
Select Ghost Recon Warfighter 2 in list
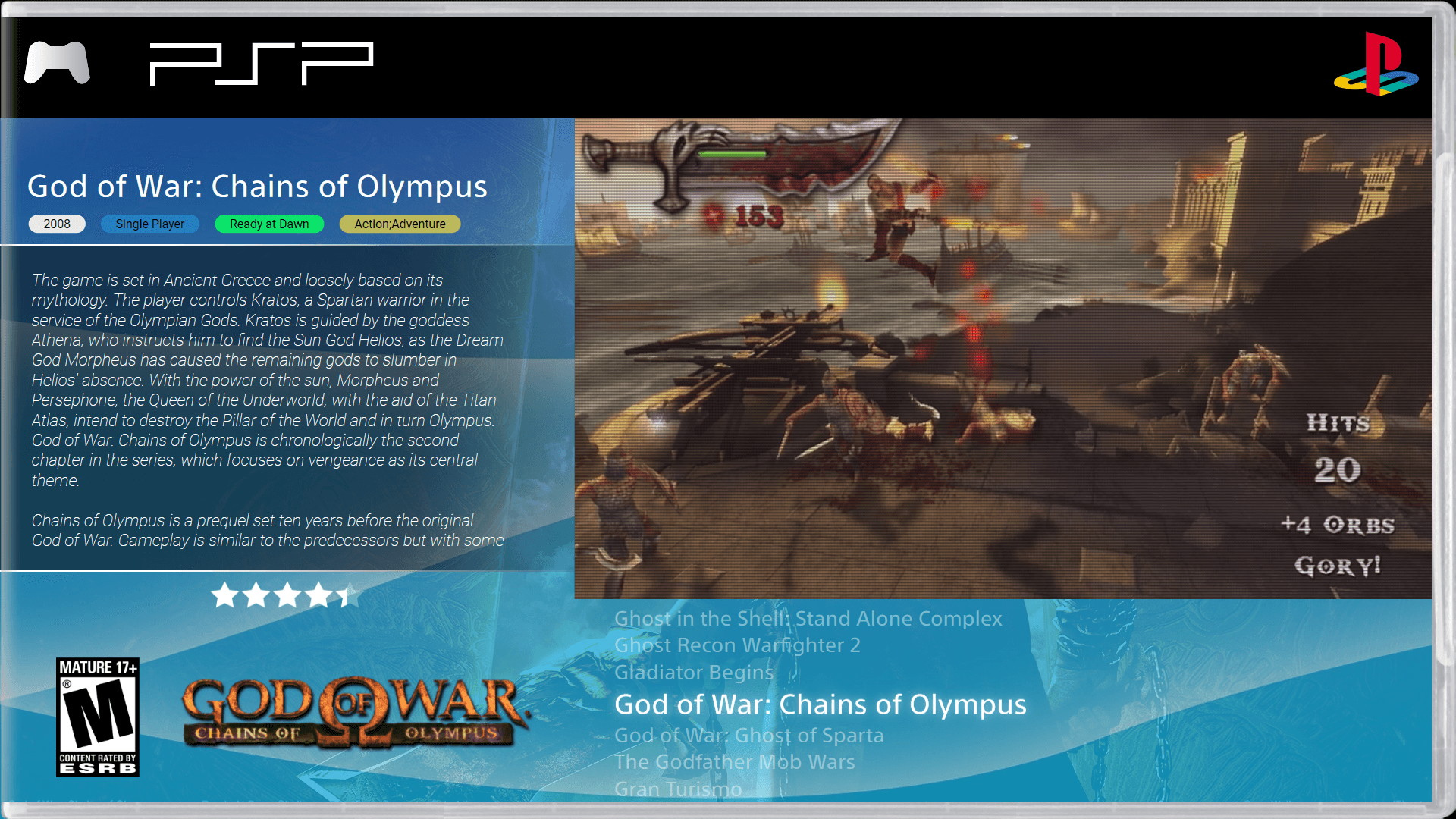(737, 645)
